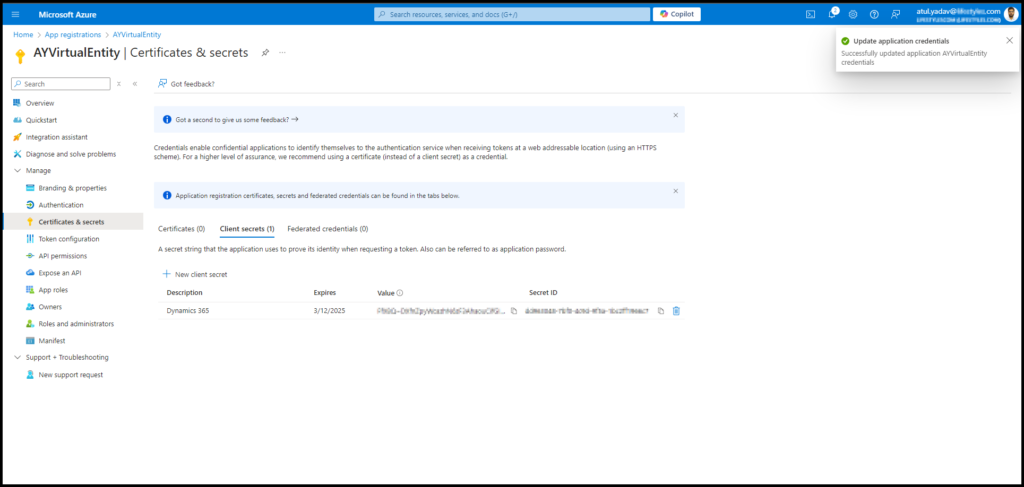
Task: Follow the Got a second feedback link
Action: pyautogui.click(x=237, y=119)
